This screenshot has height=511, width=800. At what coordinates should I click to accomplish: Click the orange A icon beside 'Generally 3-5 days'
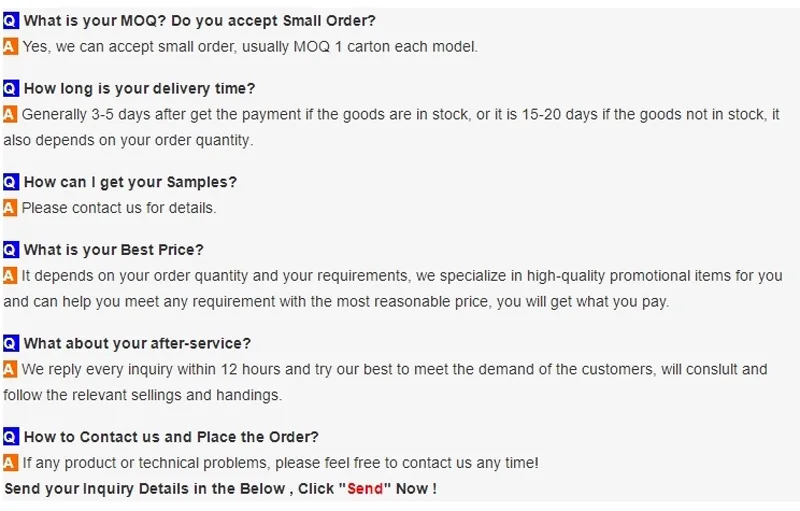(x=11, y=115)
